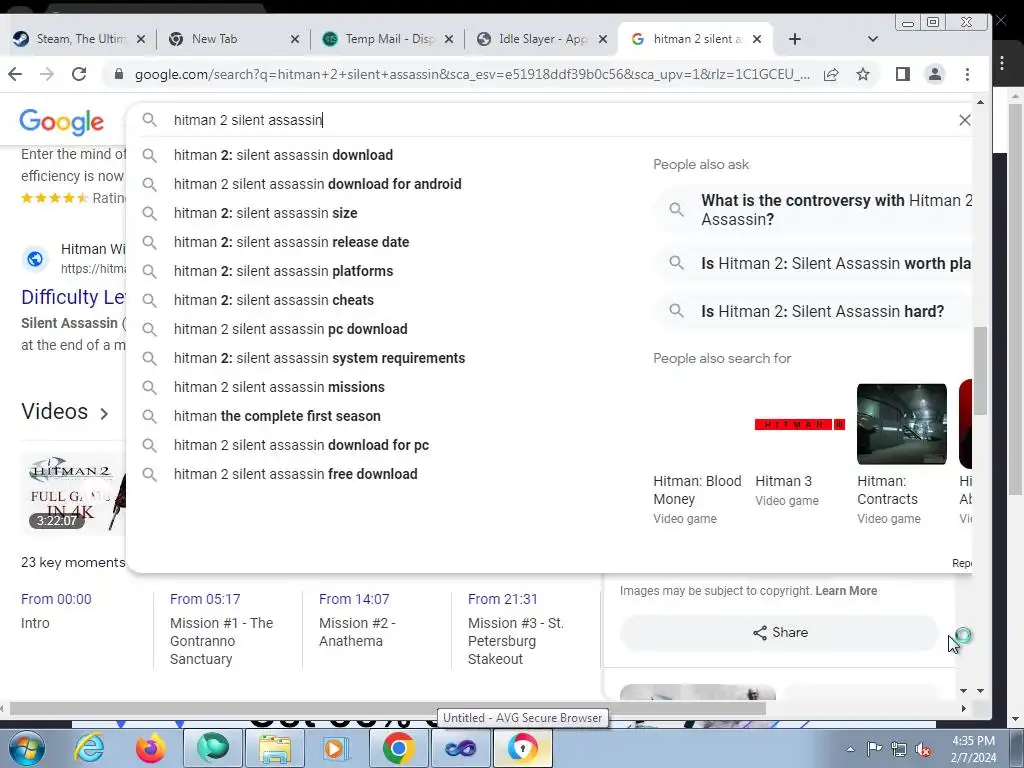The image size is (1024, 768).
Task: Open Google Chrome from taskbar
Action: tap(398, 748)
